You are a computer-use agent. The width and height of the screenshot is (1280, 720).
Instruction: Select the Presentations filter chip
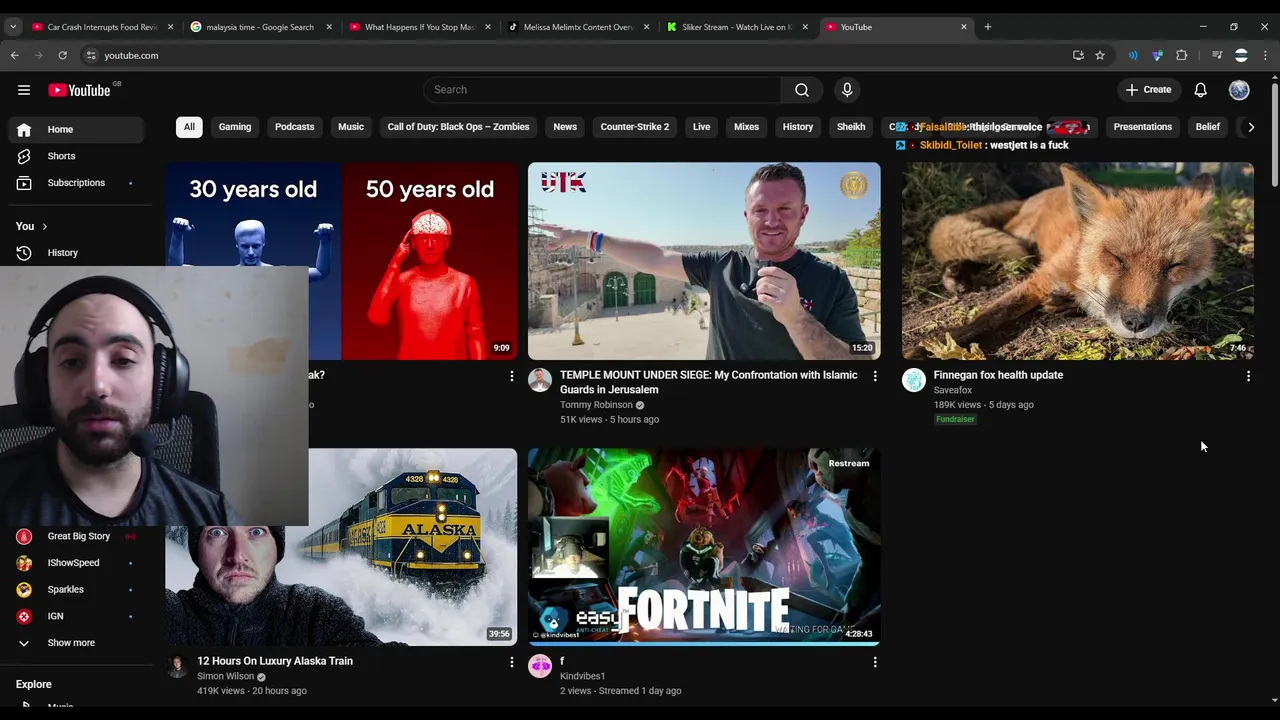tap(1142, 127)
